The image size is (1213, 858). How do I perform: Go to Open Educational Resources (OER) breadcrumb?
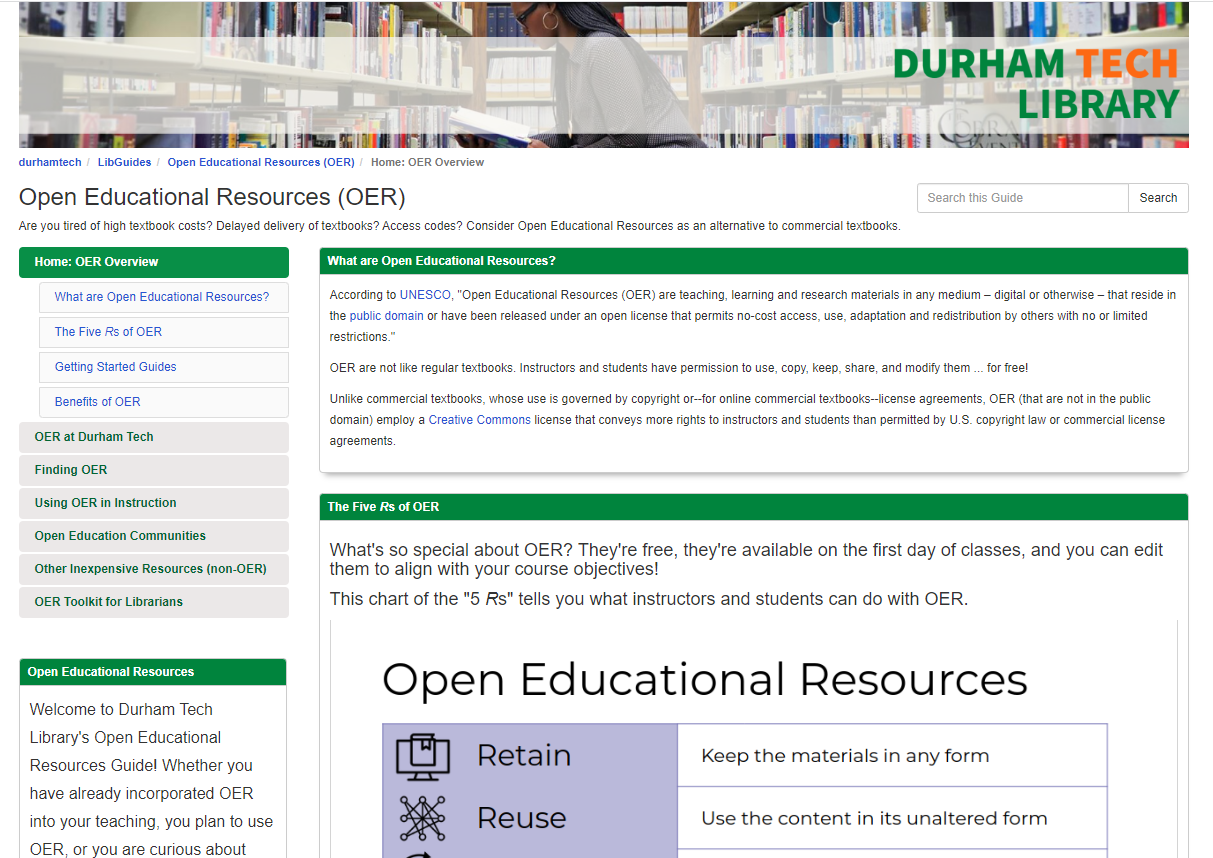pyautogui.click(x=261, y=162)
